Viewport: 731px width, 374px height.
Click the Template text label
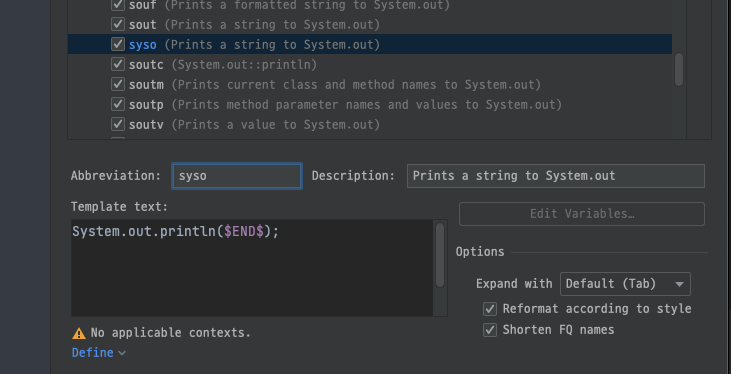[x=119, y=207]
